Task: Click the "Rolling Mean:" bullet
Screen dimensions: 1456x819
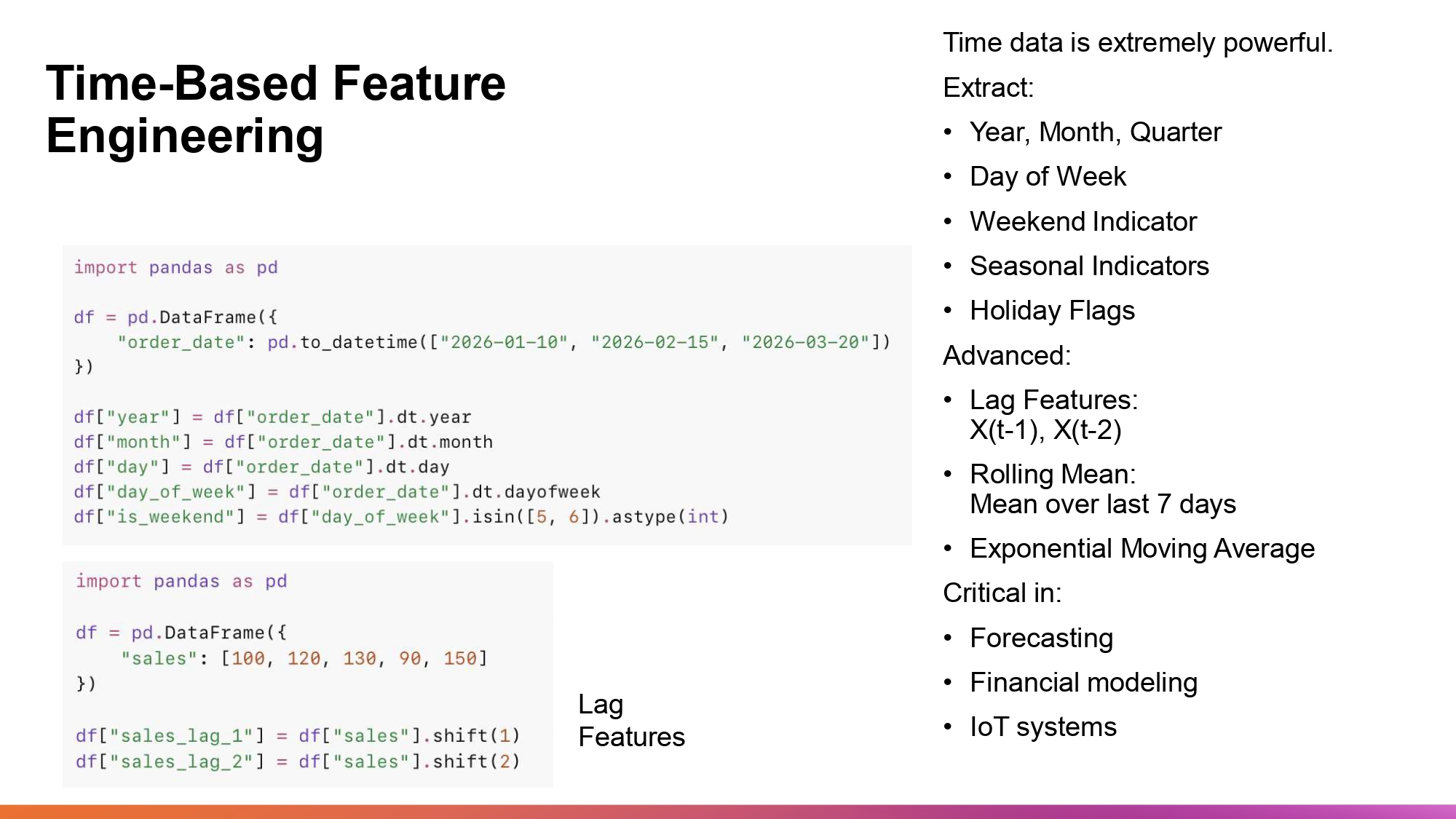Action: click(x=1053, y=474)
